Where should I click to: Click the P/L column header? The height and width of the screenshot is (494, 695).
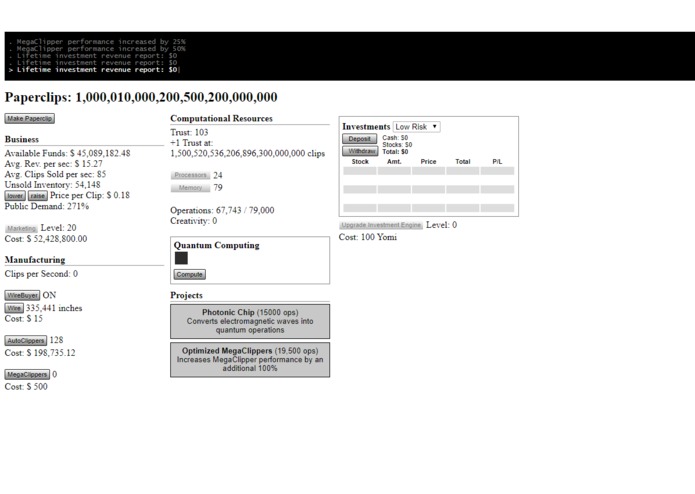coord(497,162)
